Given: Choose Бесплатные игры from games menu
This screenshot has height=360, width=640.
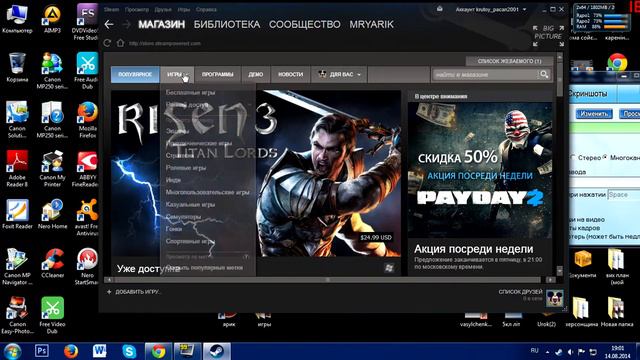Looking at the screenshot, I should 190,93.
